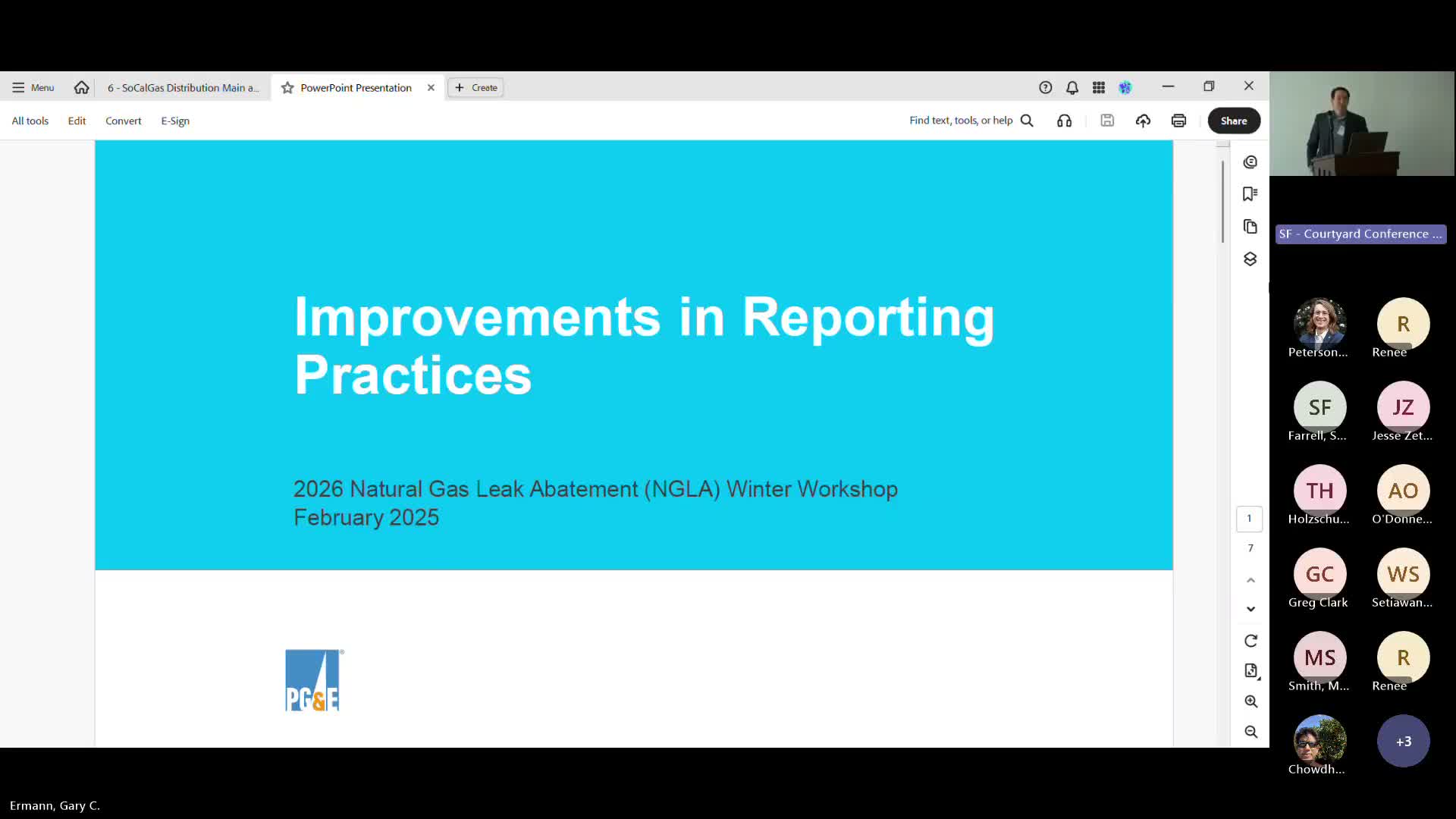Click the vertical document scrollbar

(x=1222, y=201)
